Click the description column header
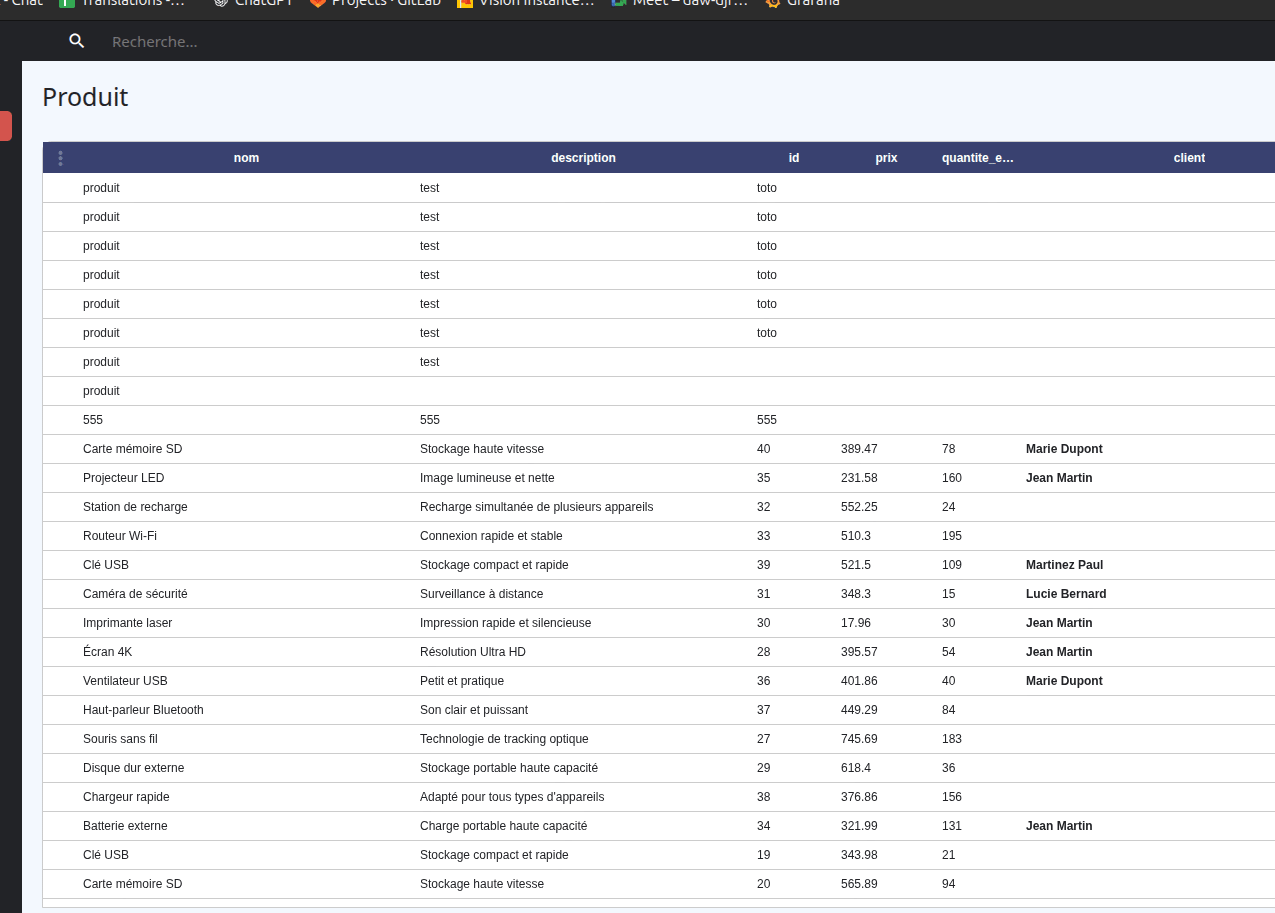This screenshot has height=913, width=1275. click(583, 158)
